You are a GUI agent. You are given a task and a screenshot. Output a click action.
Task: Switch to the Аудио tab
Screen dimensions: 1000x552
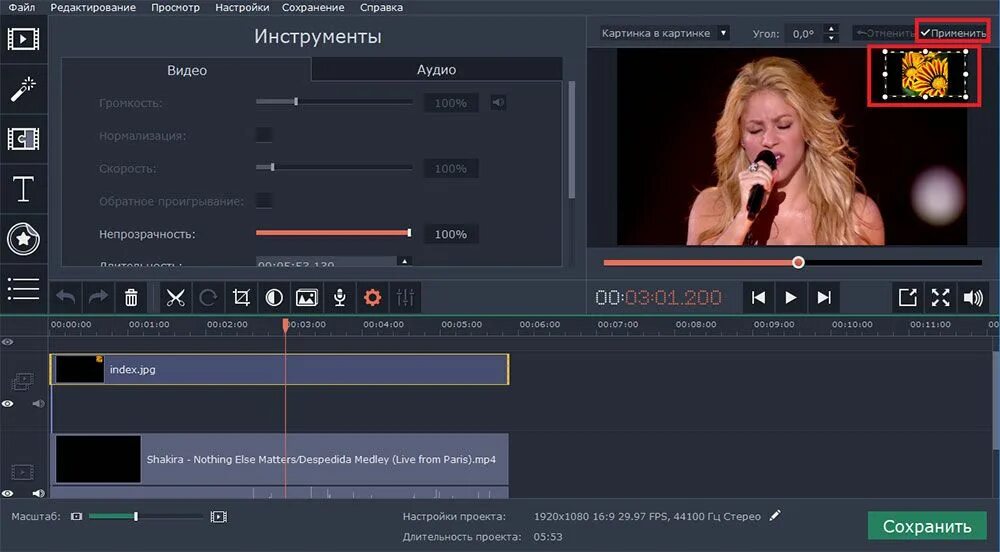point(437,69)
